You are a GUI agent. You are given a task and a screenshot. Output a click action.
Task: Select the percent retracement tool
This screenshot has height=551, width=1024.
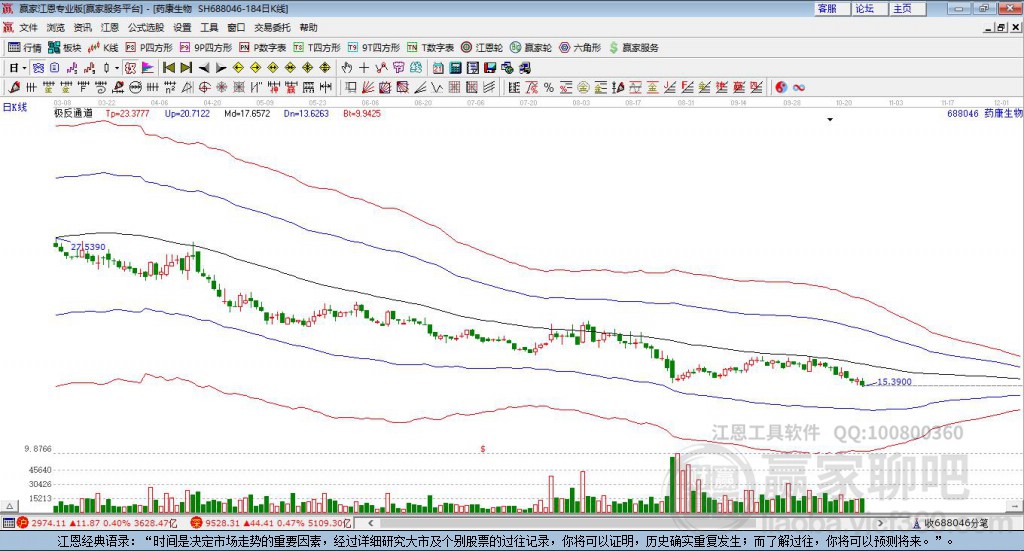[549, 87]
